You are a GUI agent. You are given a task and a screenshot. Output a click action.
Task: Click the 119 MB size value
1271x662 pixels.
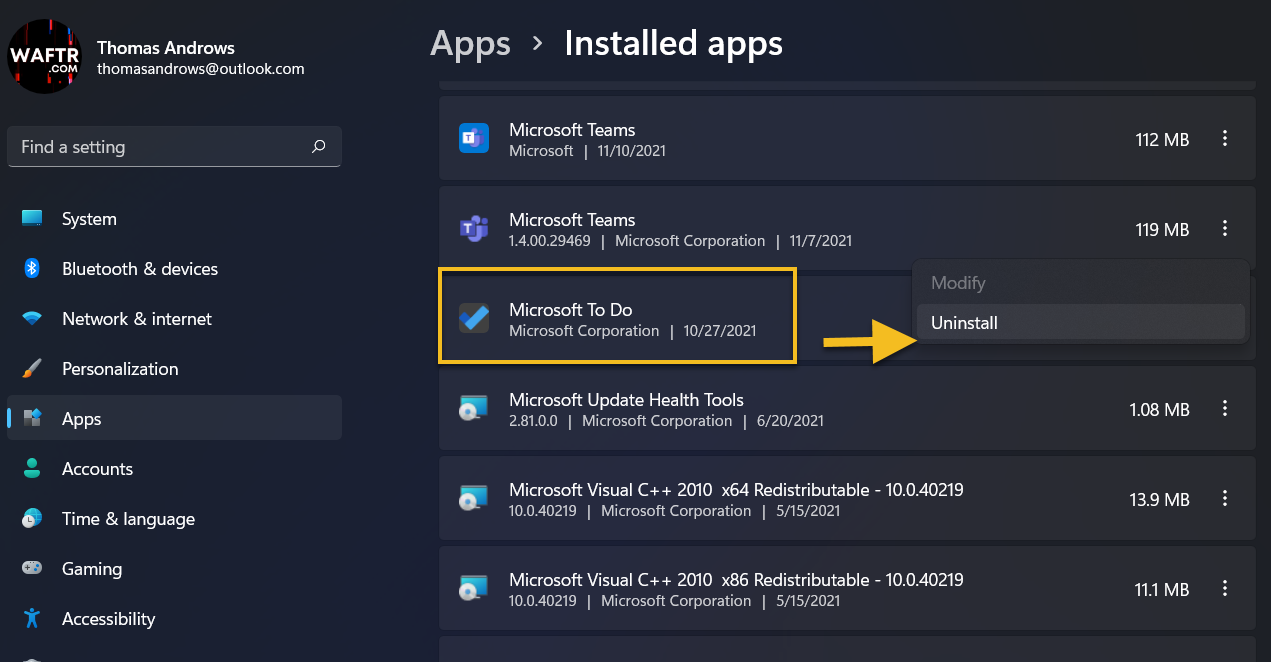pyautogui.click(x=1163, y=230)
